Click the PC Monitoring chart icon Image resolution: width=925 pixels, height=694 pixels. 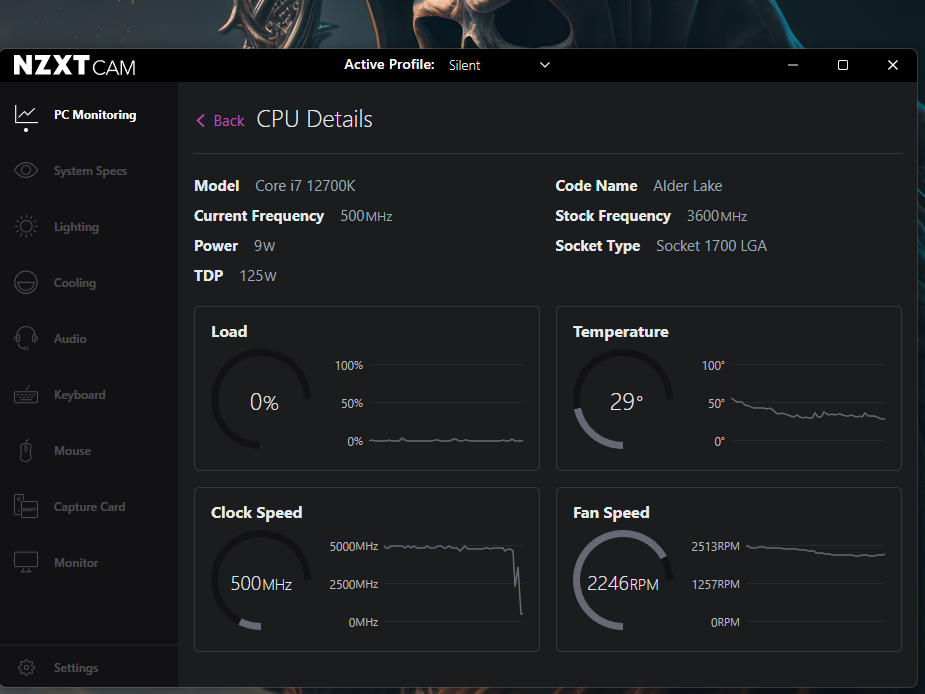pos(26,115)
